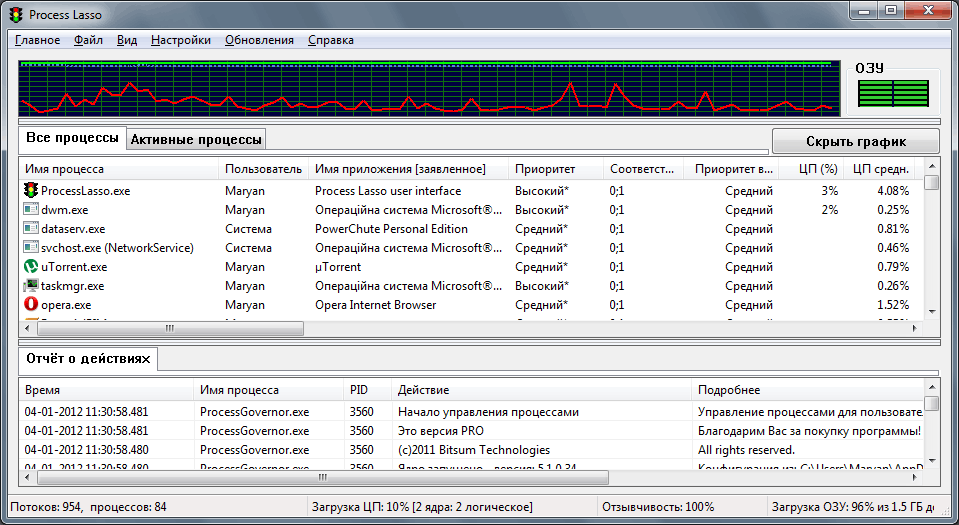The width and height of the screenshot is (959, 525).
Task: Click the uTorrent.exe green icon
Action: point(31,266)
